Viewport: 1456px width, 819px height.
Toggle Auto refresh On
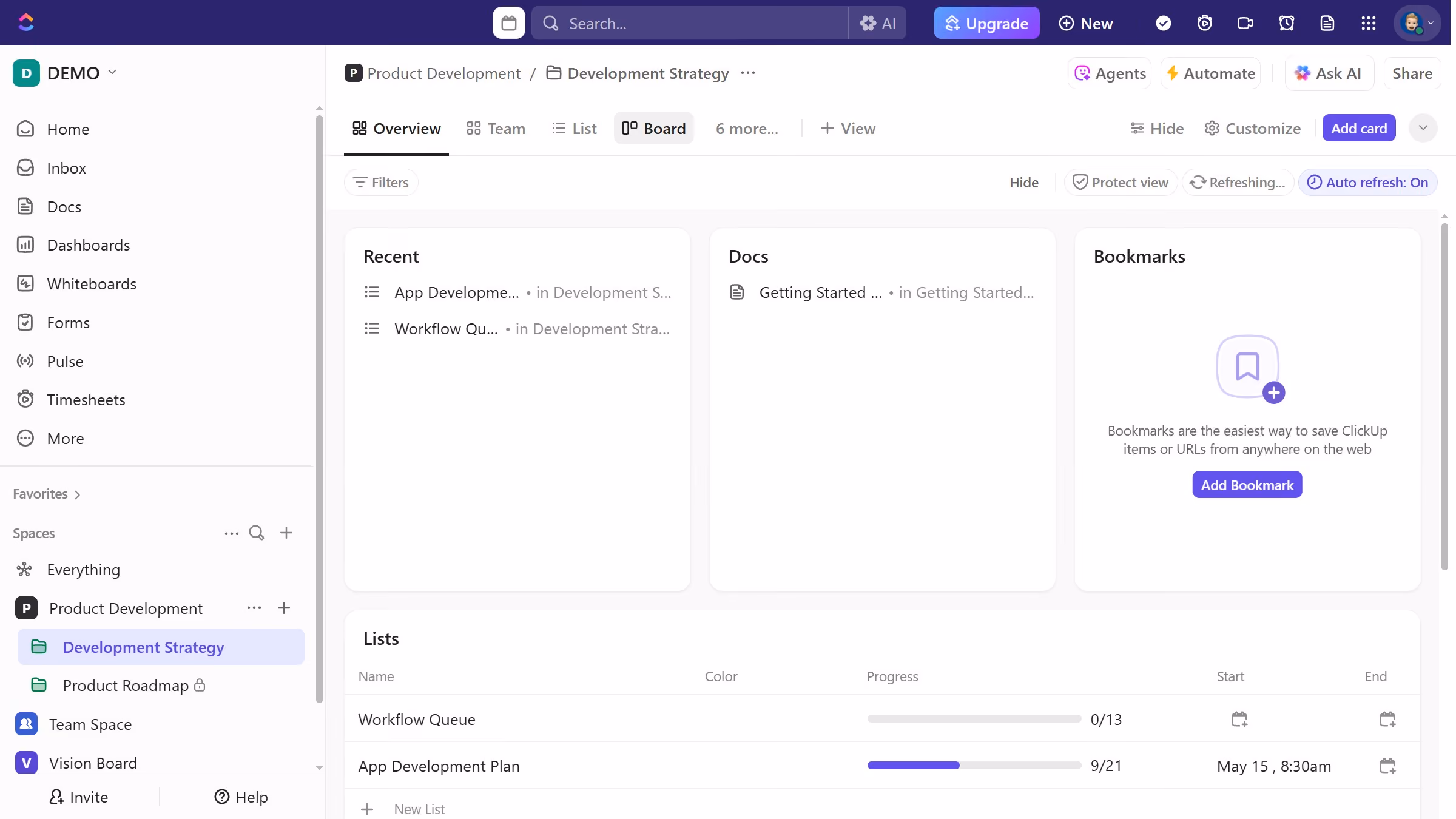tap(1367, 183)
